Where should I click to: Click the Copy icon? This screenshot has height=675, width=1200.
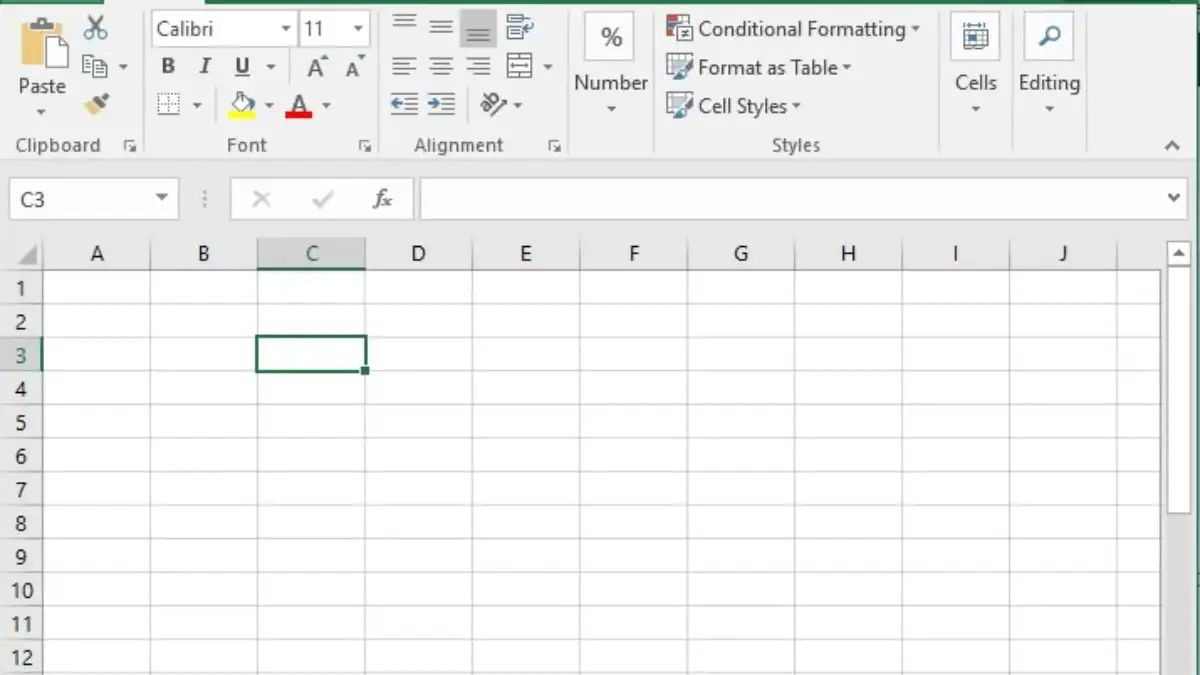(95, 67)
